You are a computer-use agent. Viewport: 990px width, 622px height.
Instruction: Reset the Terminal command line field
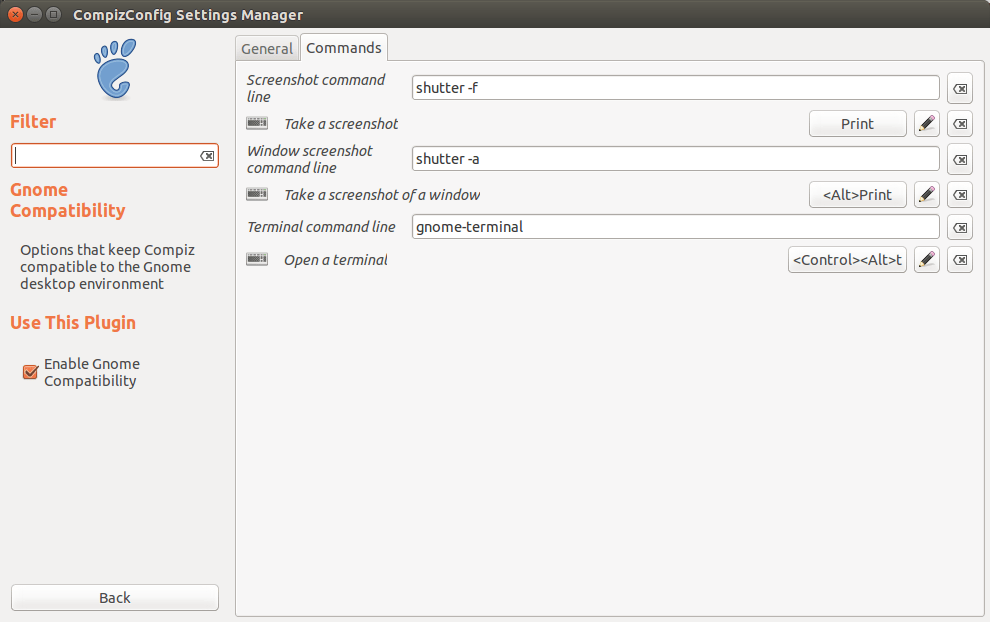point(959,228)
